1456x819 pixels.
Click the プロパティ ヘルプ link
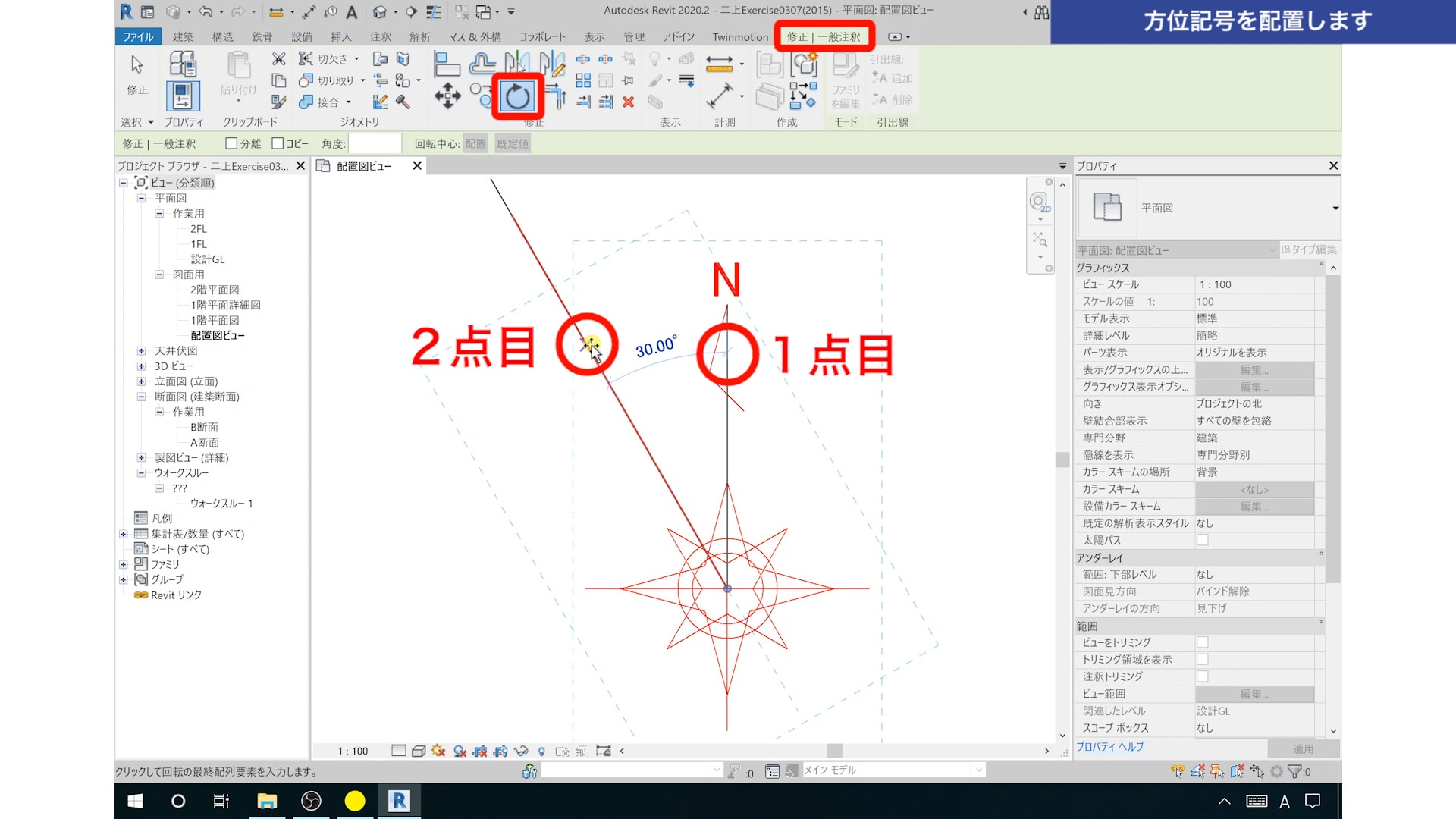[x=1109, y=746]
